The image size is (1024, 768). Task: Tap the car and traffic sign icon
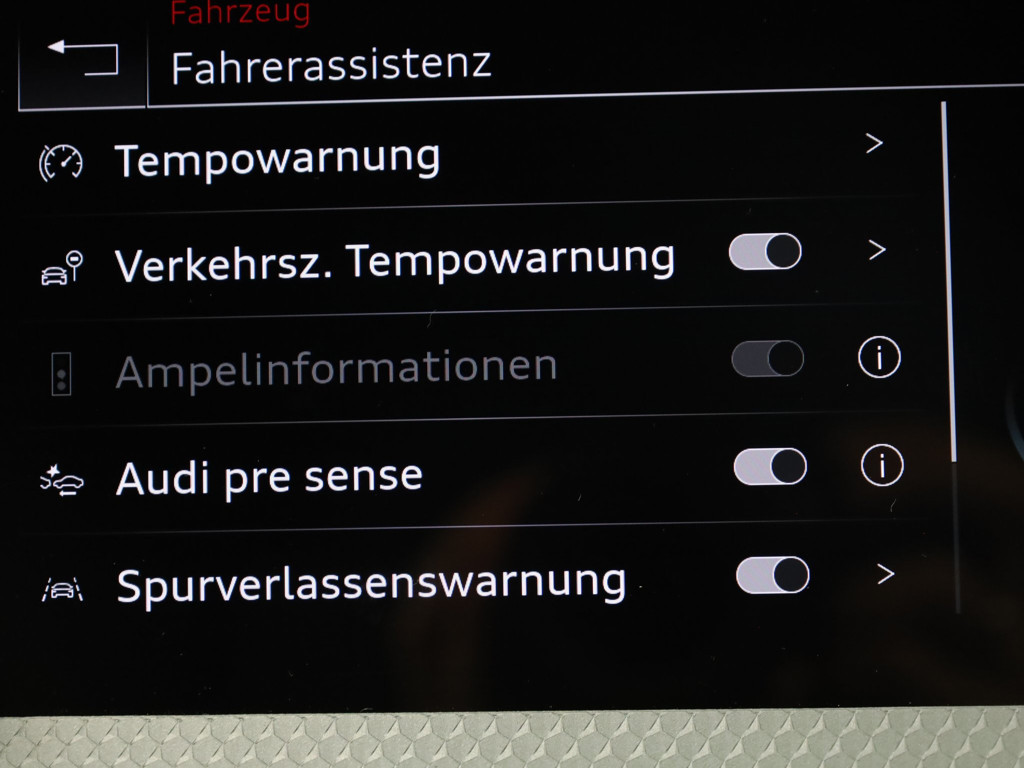(x=62, y=268)
